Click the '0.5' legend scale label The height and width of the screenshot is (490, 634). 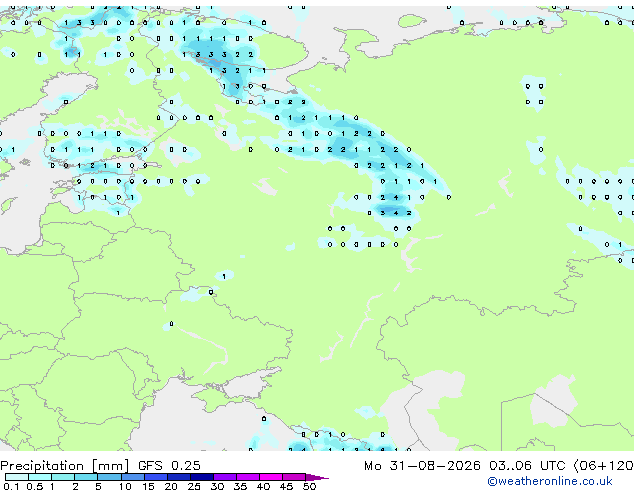click(x=35, y=486)
